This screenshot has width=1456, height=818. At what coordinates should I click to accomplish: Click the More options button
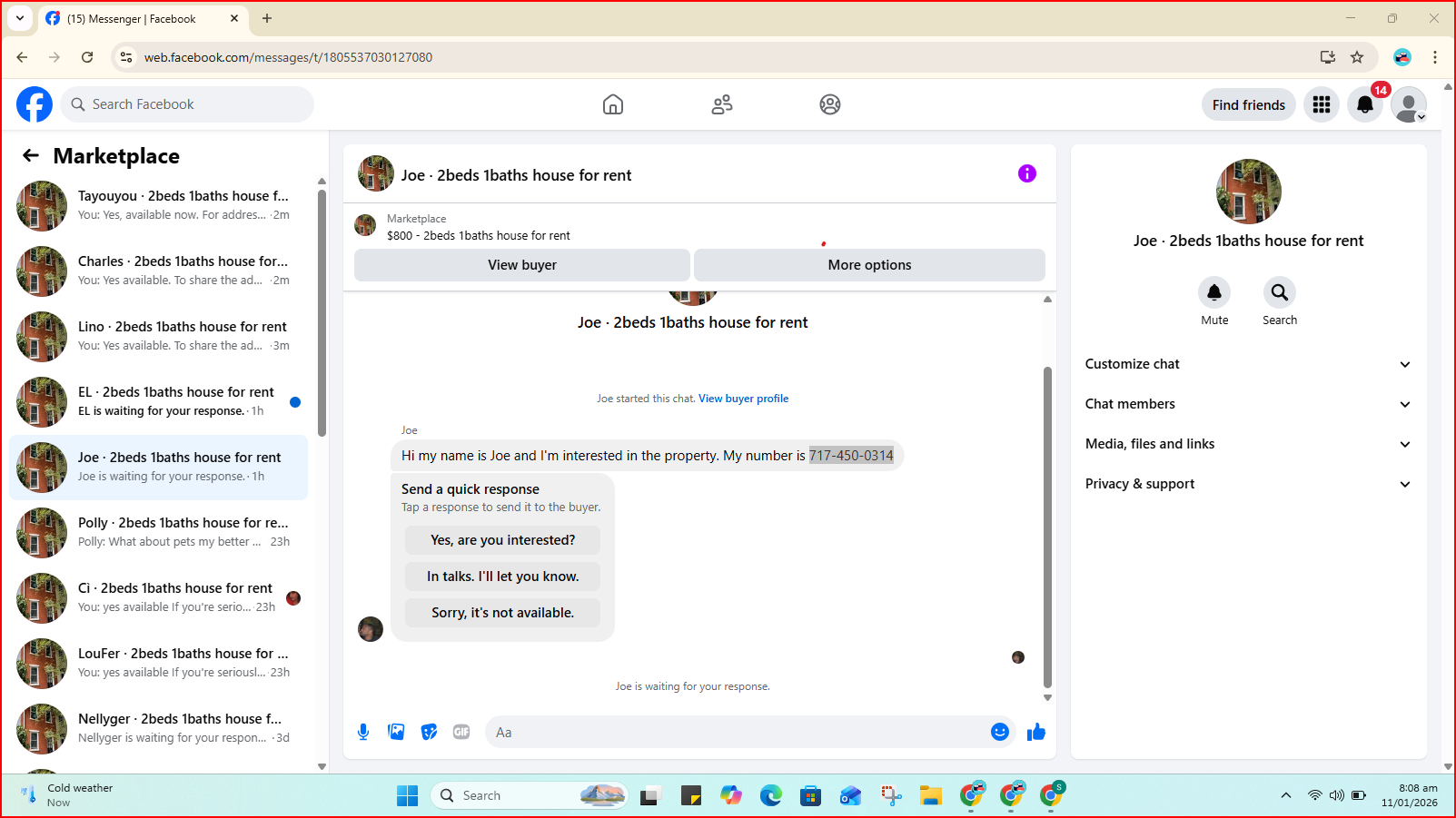tap(869, 265)
